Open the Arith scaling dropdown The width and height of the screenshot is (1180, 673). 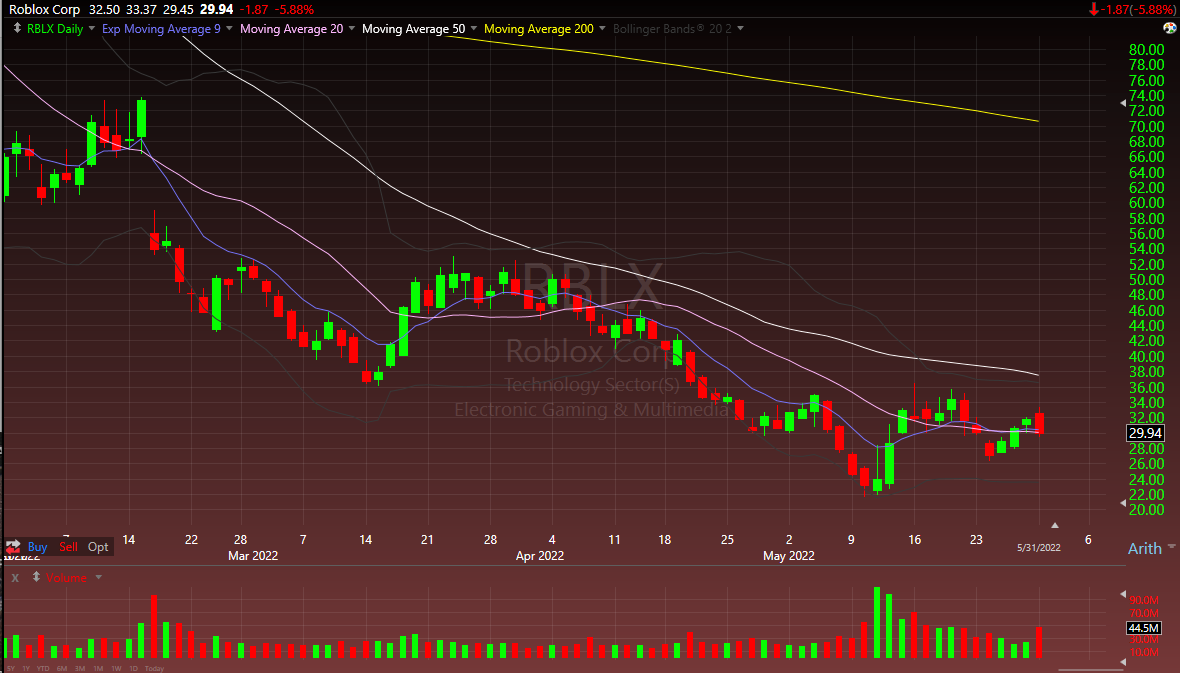click(1171, 547)
